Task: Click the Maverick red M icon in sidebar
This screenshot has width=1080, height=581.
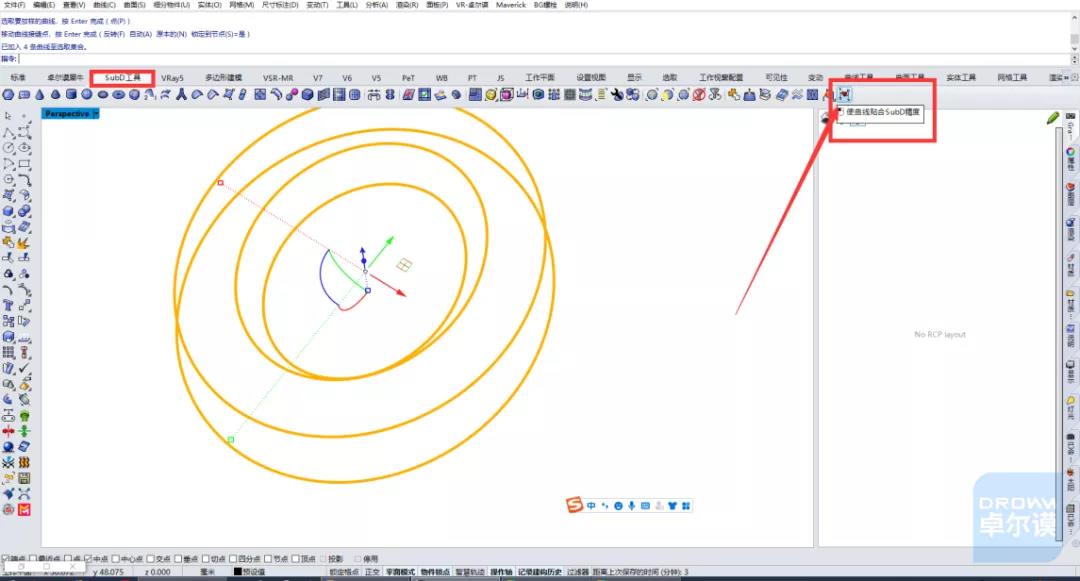Action: pos(24,509)
